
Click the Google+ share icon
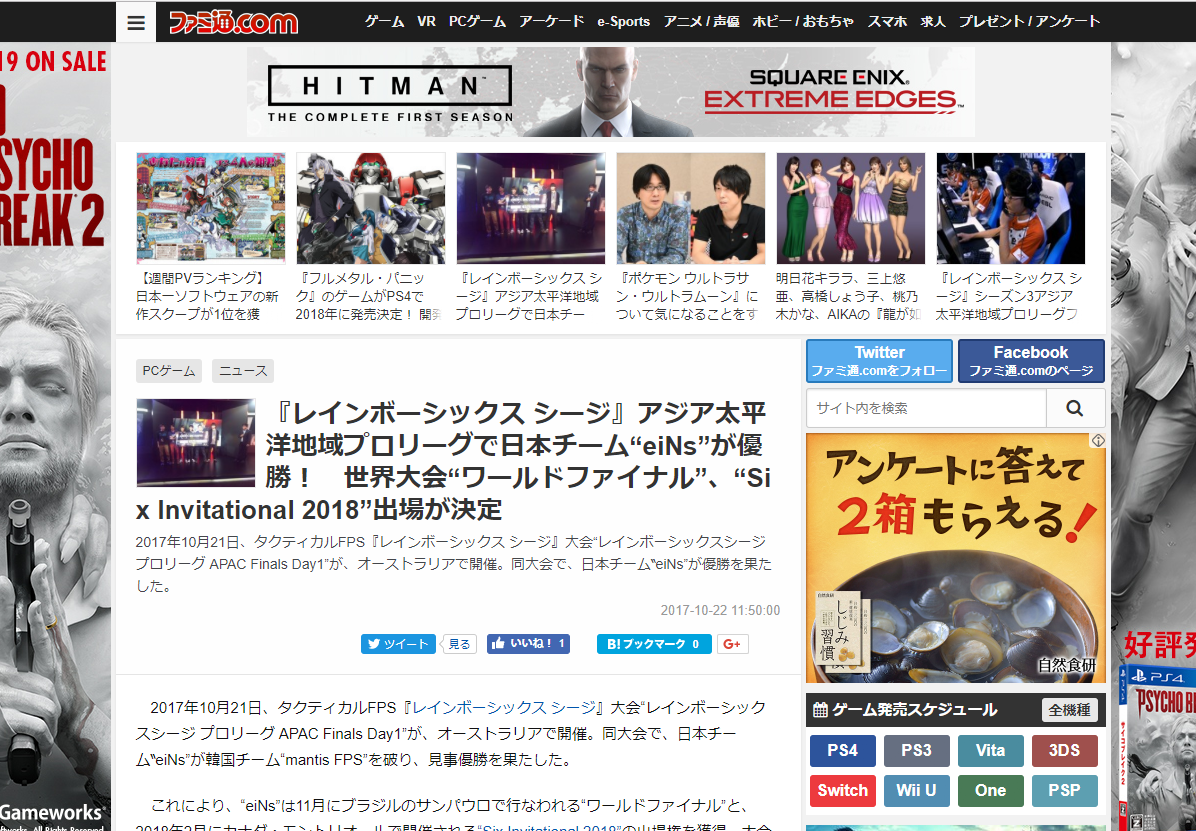coord(732,644)
